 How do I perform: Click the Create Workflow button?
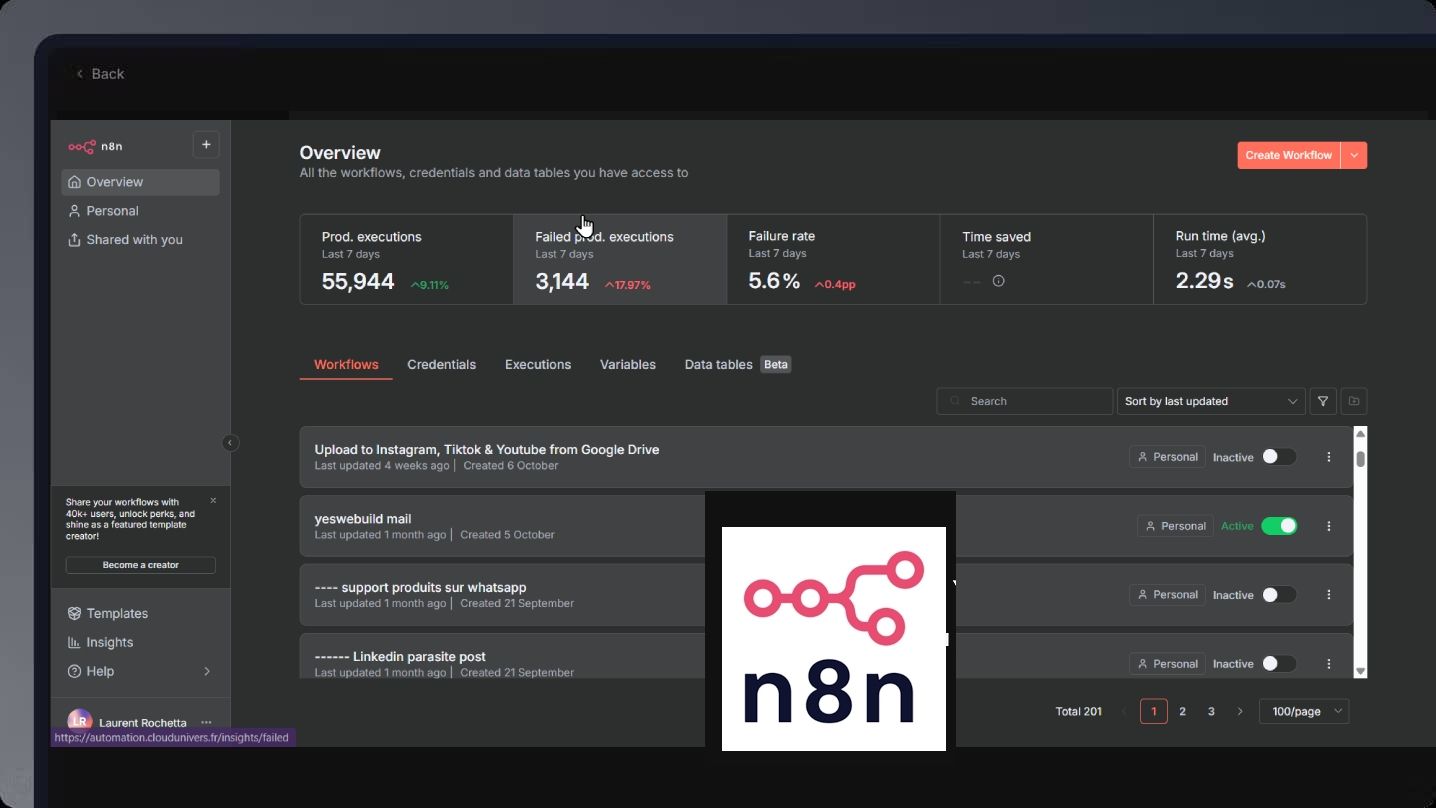click(x=1288, y=155)
